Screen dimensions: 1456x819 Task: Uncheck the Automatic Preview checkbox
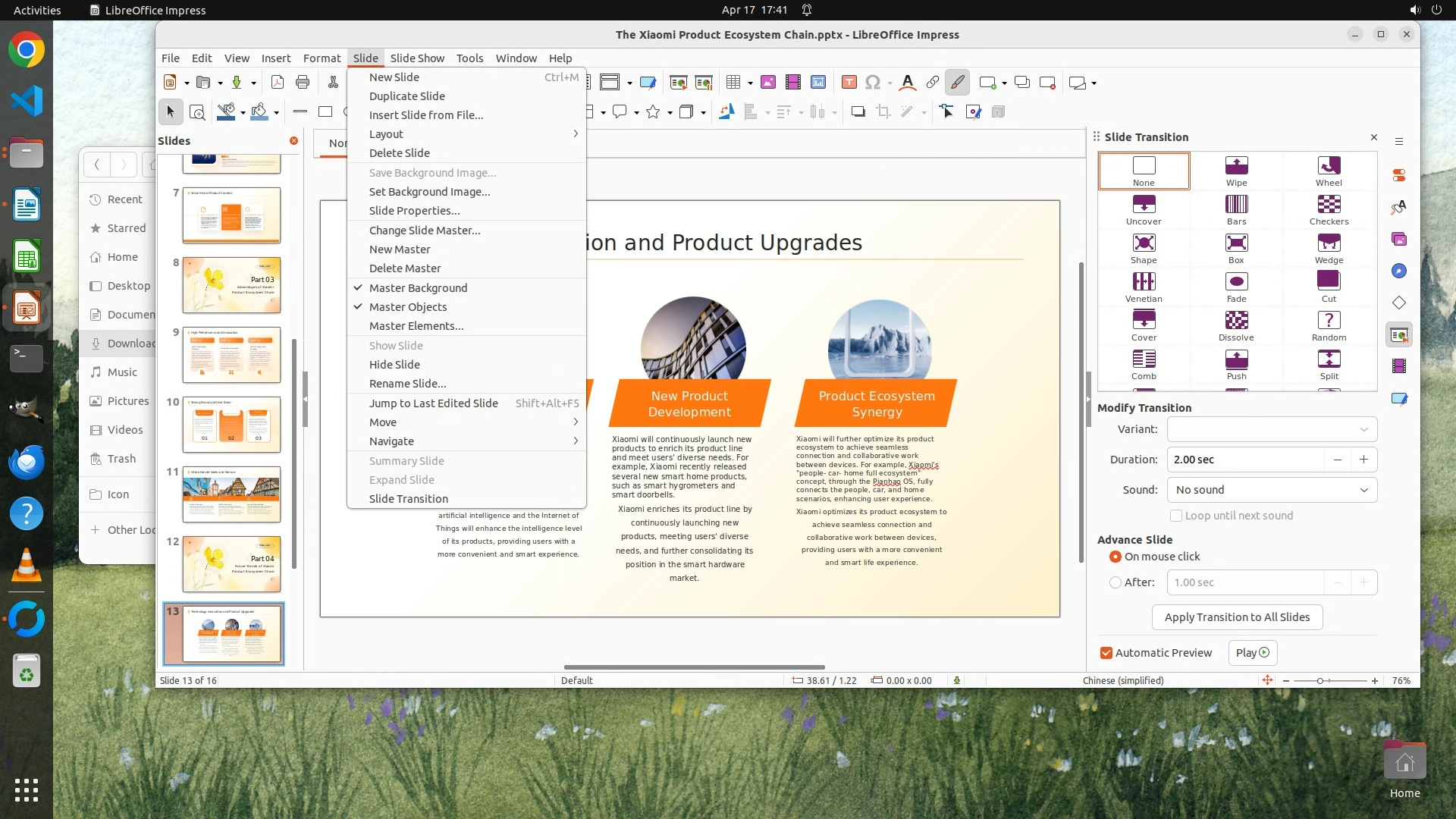[x=1106, y=653]
